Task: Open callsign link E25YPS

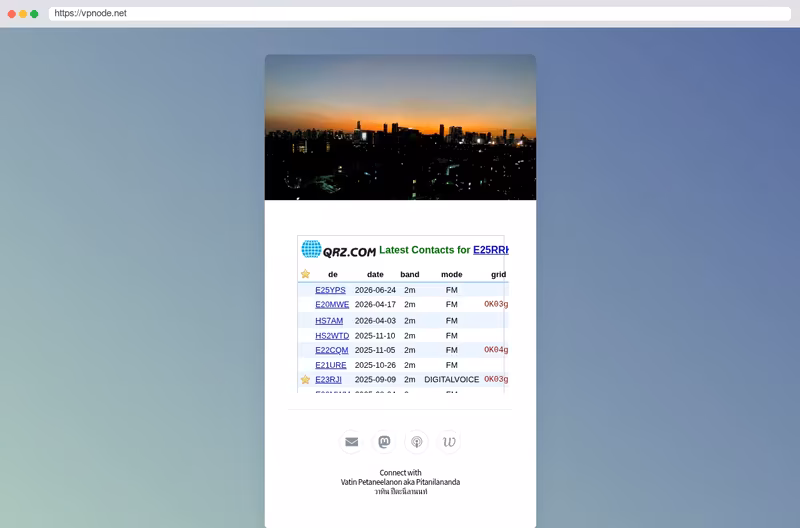Action: (x=330, y=290)
